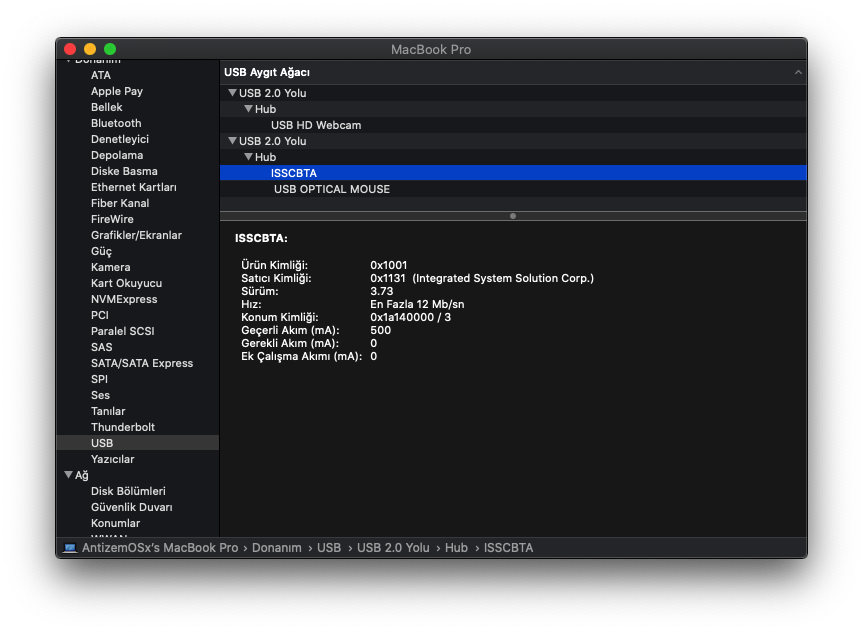Click Donanım in the path bar

(277, 548)
